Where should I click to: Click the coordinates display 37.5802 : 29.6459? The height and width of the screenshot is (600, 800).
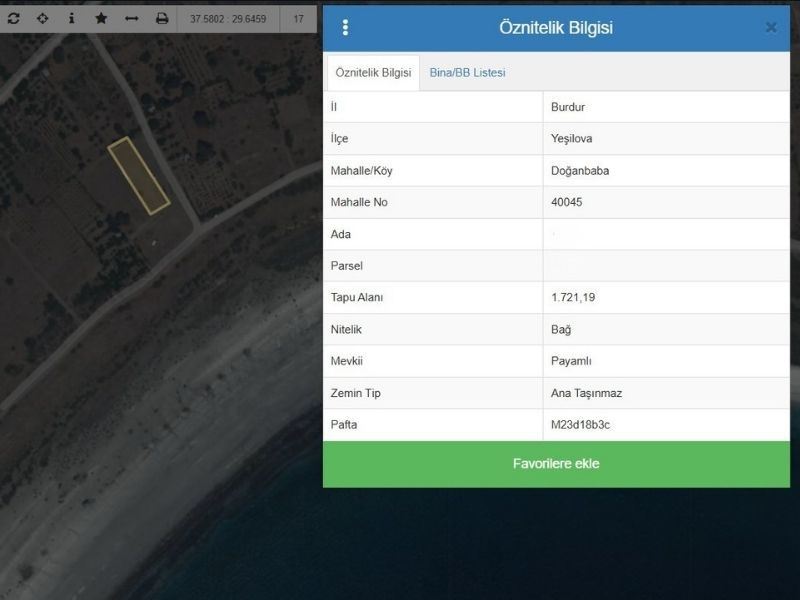tap(228, 18)
